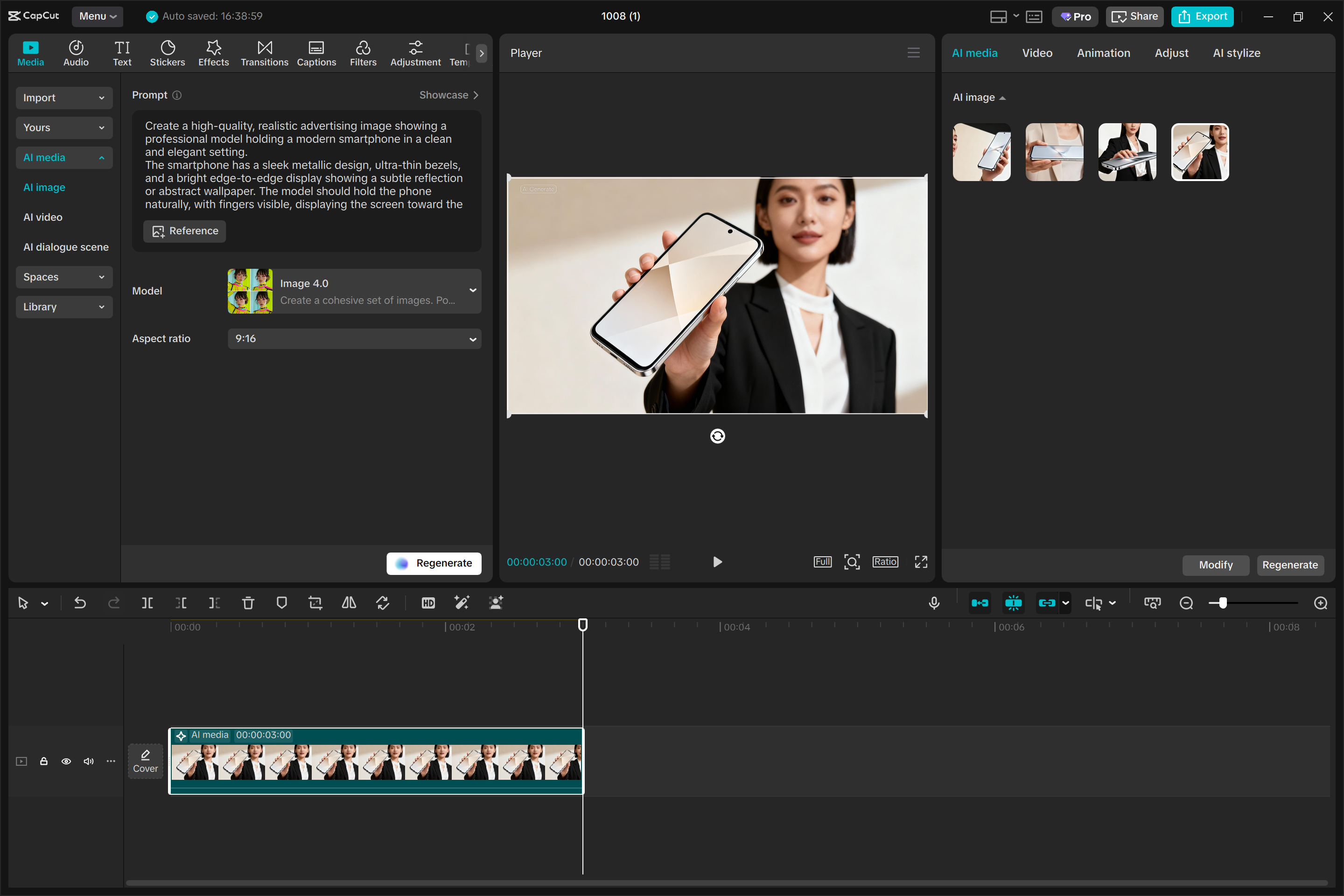The image size is (1344, 896).
Task: Expand the Spaces section
Action: click(x=64, y=277)
